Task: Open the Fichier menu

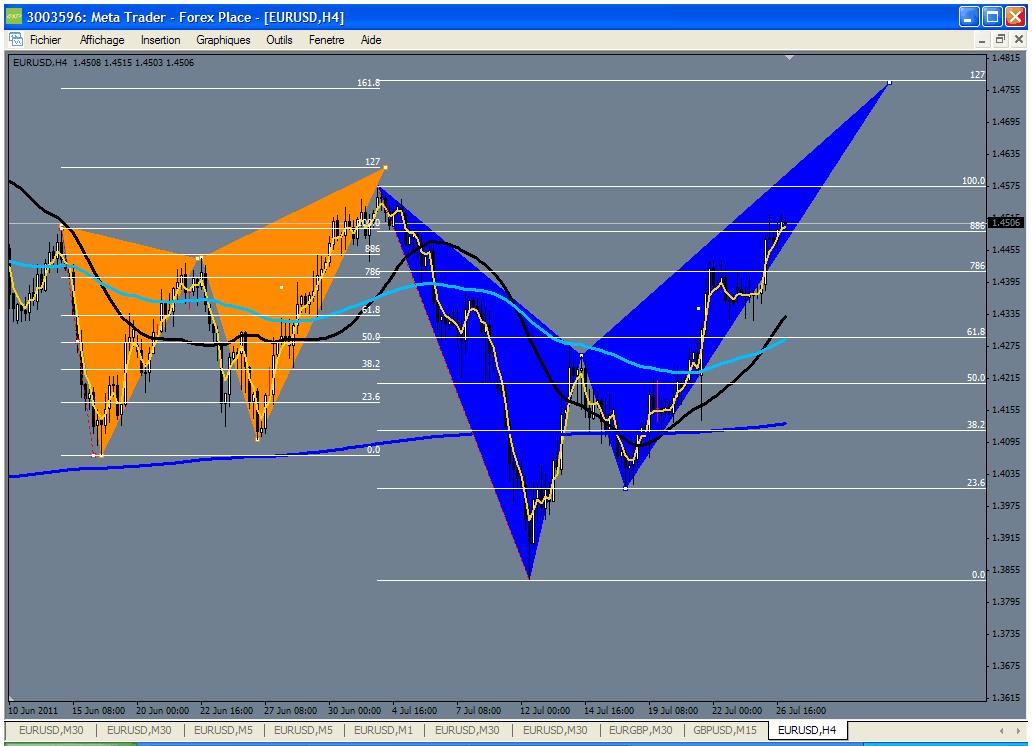Action: pos(45,40)
